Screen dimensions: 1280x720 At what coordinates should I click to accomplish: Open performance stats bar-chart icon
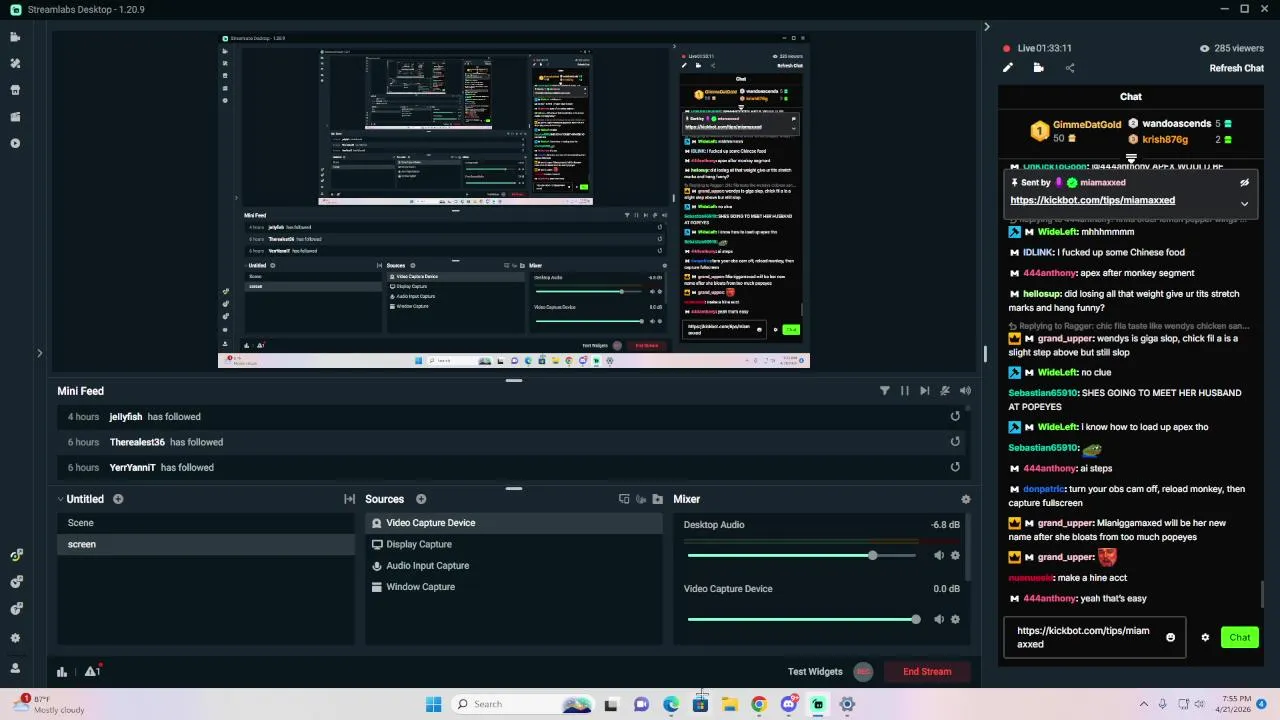pyautogui.click(x=62, y=672)
